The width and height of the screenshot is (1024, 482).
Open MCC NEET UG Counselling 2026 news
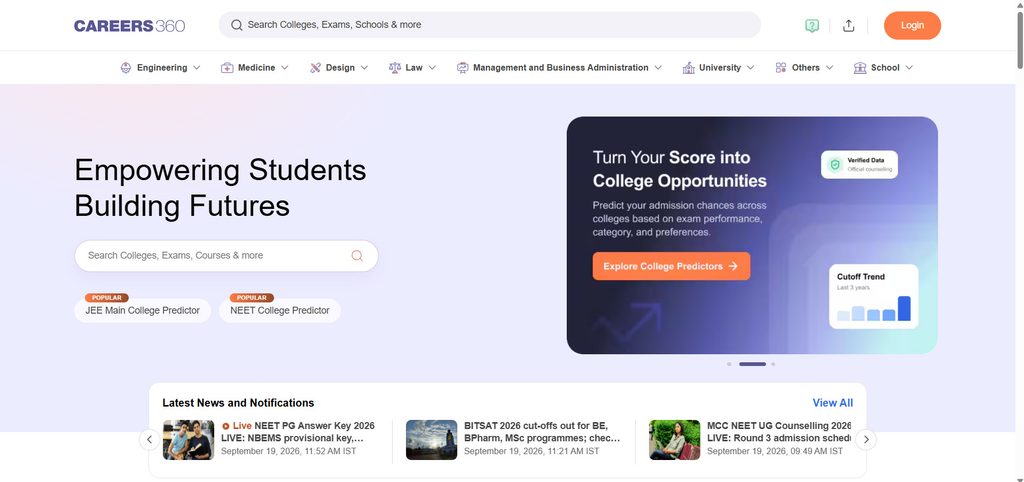click(778, 432)
